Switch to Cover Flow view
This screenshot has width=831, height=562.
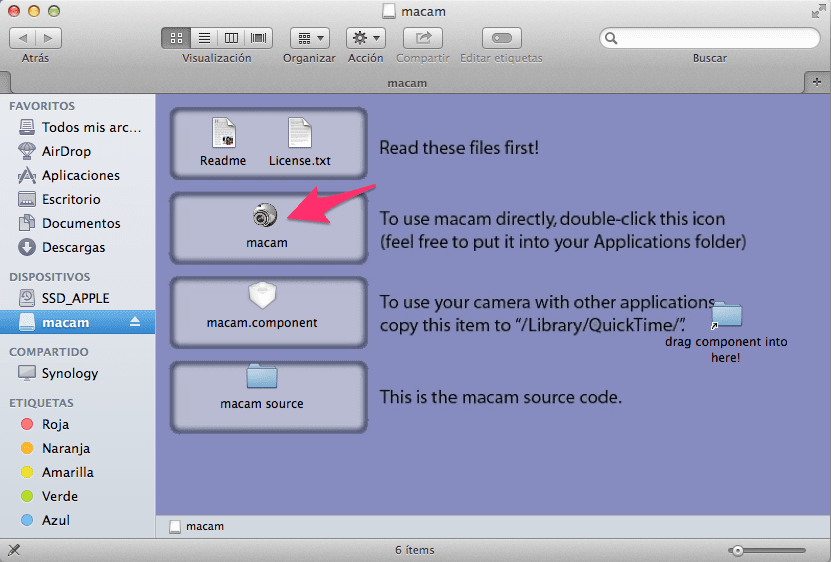pyautogui.click(x=259, y=38)
